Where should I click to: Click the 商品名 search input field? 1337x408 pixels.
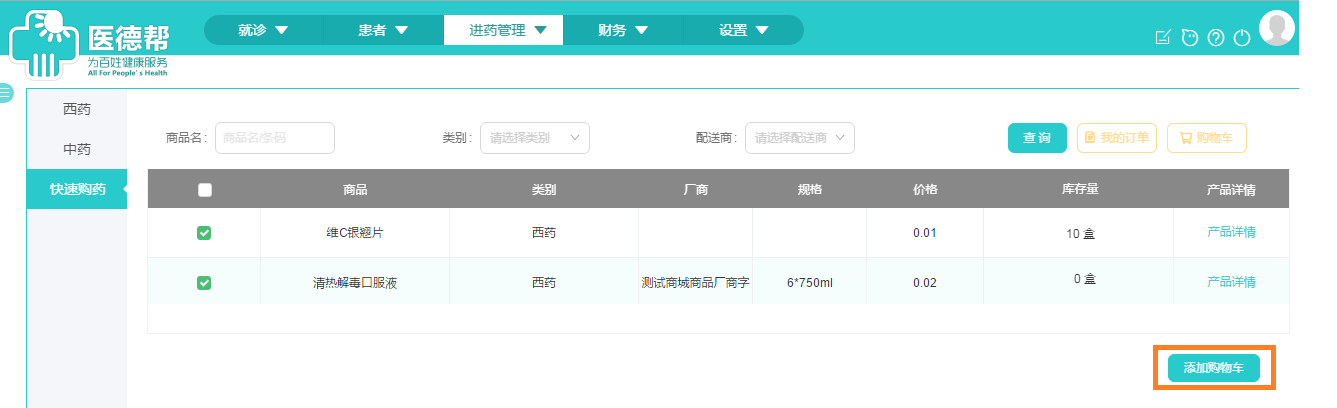274,138
